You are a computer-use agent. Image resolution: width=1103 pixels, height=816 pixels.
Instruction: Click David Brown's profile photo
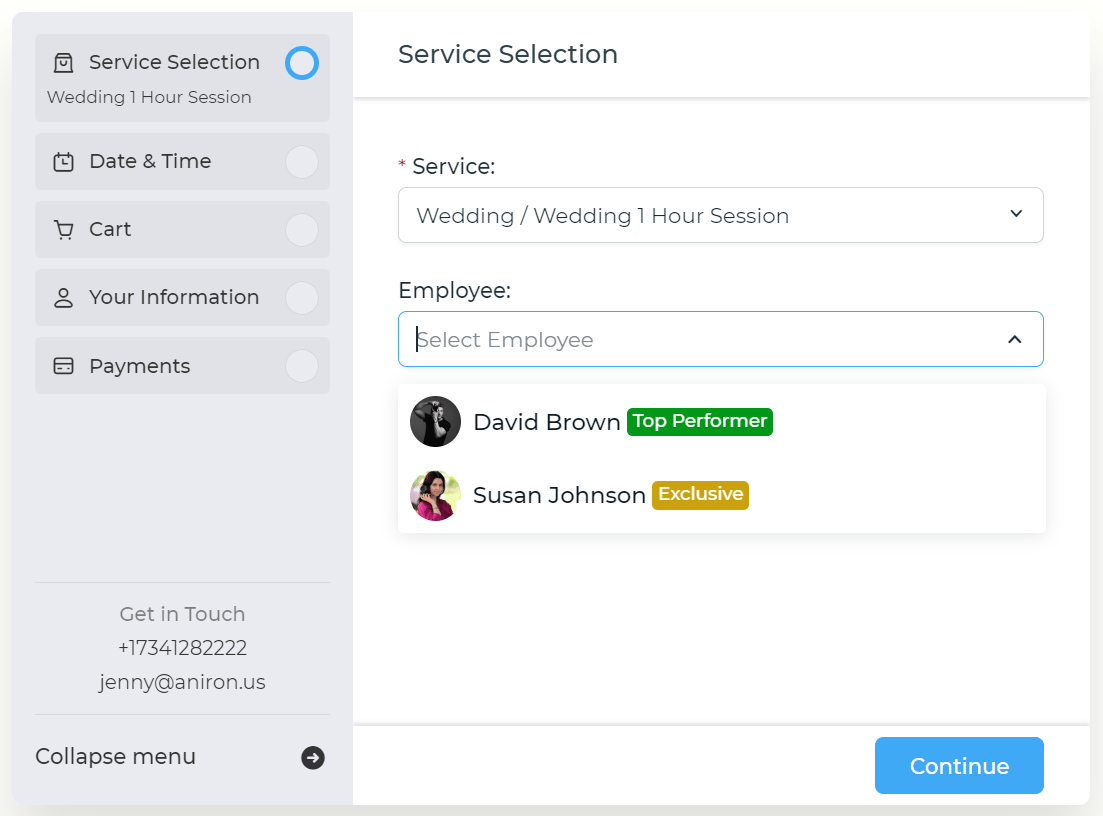click(435, 421)
